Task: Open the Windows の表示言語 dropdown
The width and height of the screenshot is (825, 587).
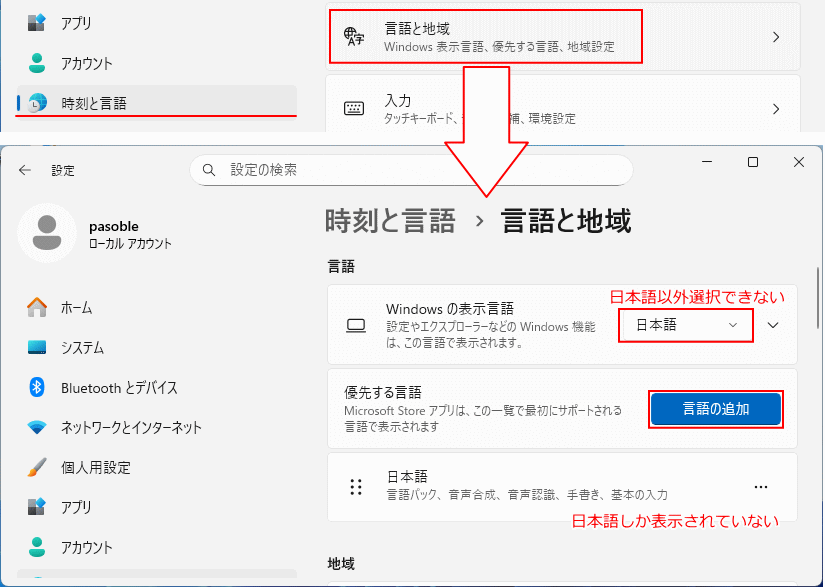Action: pos(685,324)
